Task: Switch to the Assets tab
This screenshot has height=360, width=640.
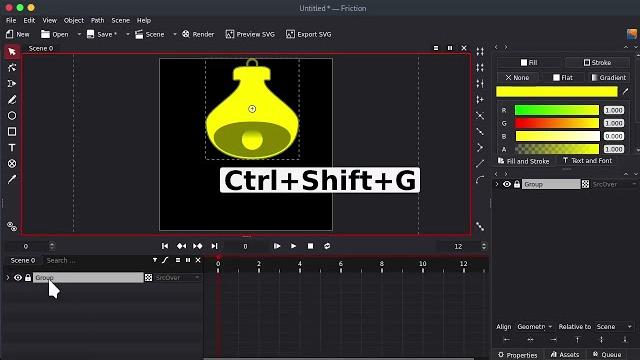Action: click(565, 355)
